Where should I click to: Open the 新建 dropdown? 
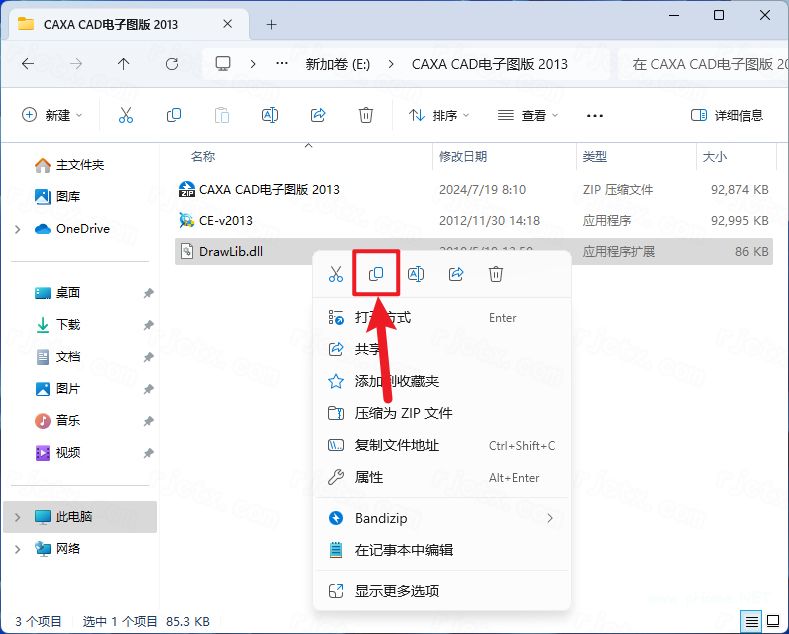[x=52, y=115]
